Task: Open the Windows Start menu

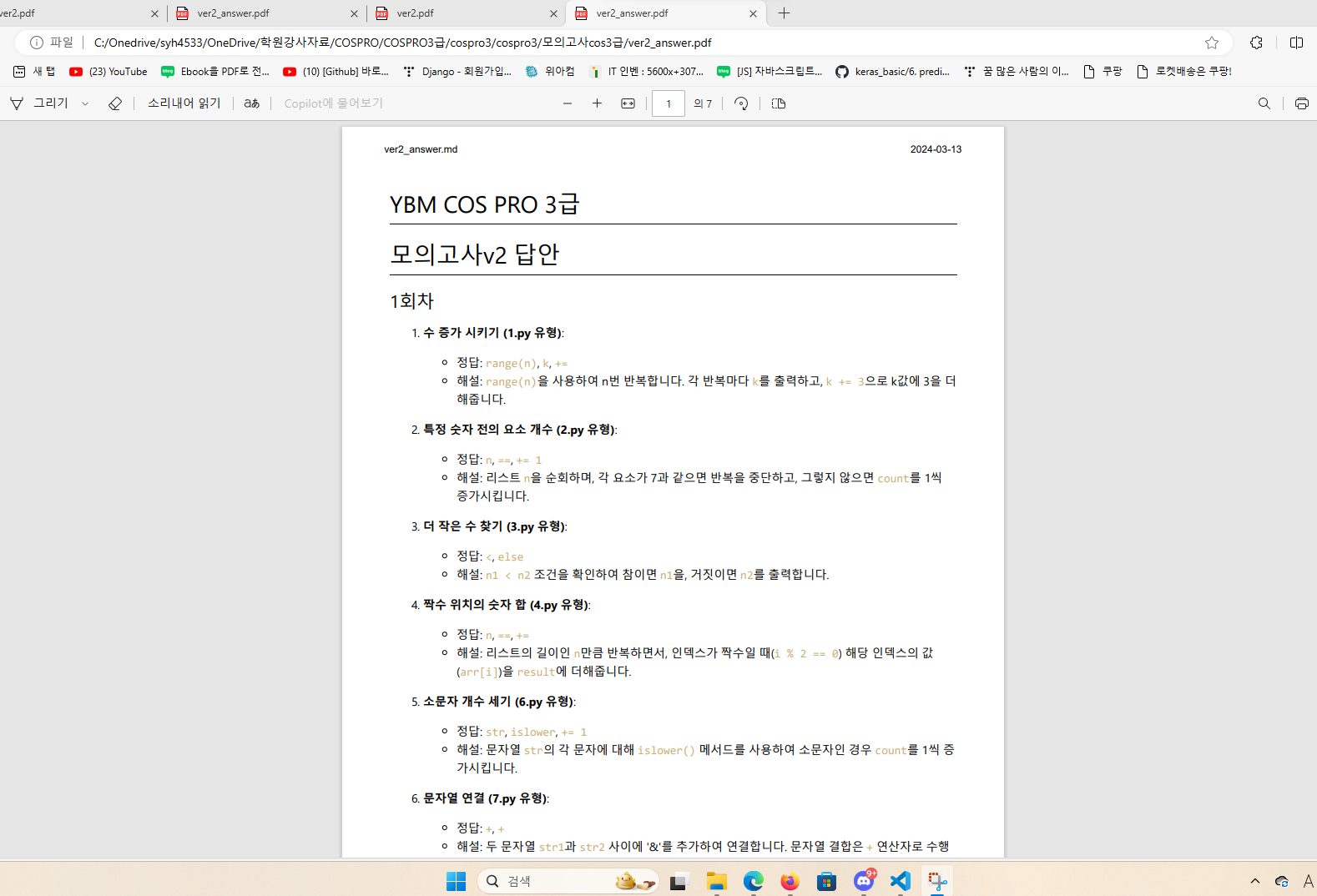Action: click(456, 881)
